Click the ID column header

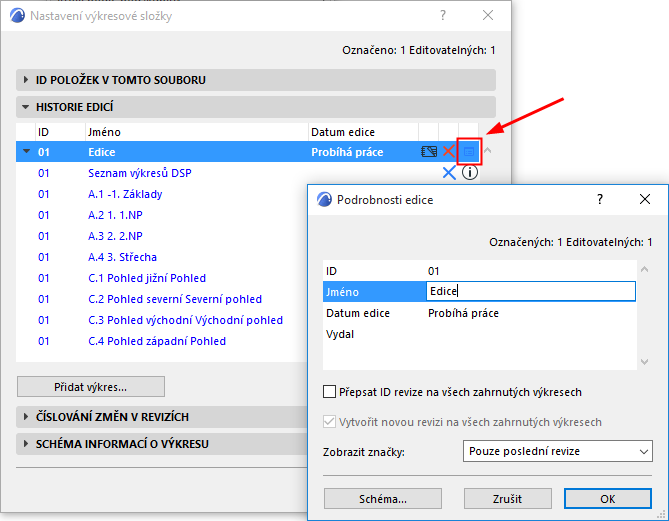click(x=60, y=132)
